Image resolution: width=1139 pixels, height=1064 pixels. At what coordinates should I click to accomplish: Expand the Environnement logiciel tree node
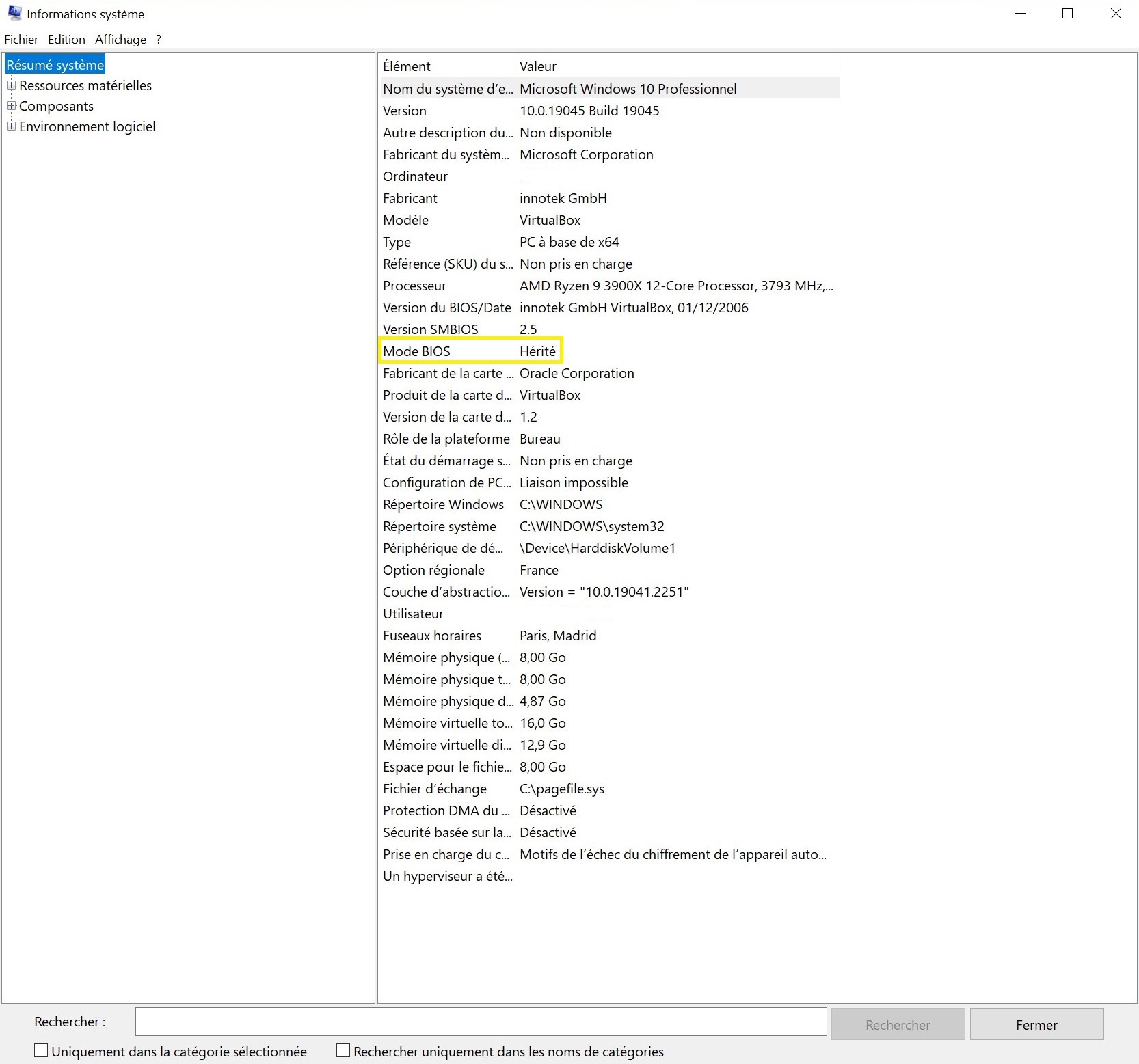pyautogui.click(x=11, y=126)
